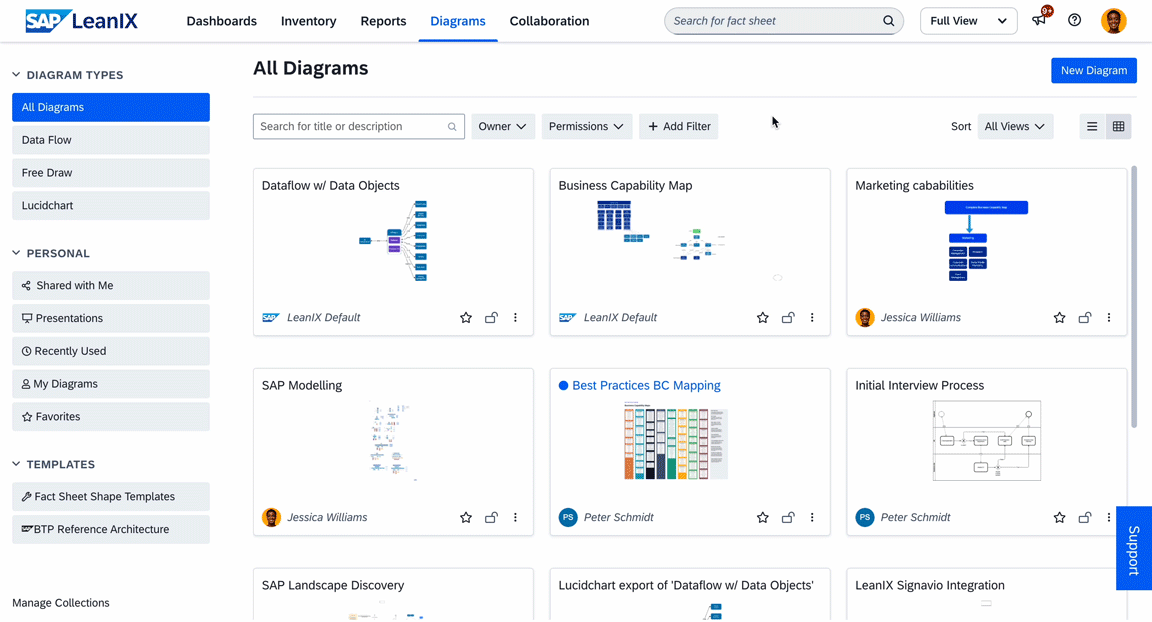Open more options on SAP Modelling
The width and height of the screenshot is (1152, 622).
click(515, 517)
